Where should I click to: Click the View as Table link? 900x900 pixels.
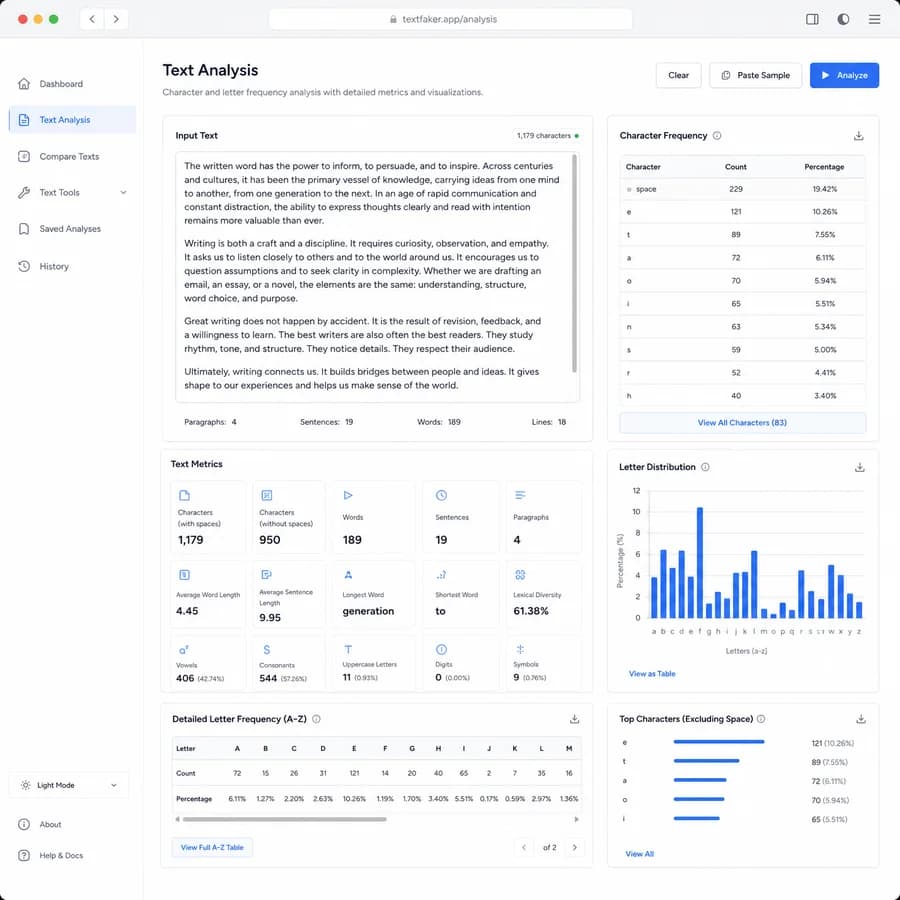coord(652,673)
